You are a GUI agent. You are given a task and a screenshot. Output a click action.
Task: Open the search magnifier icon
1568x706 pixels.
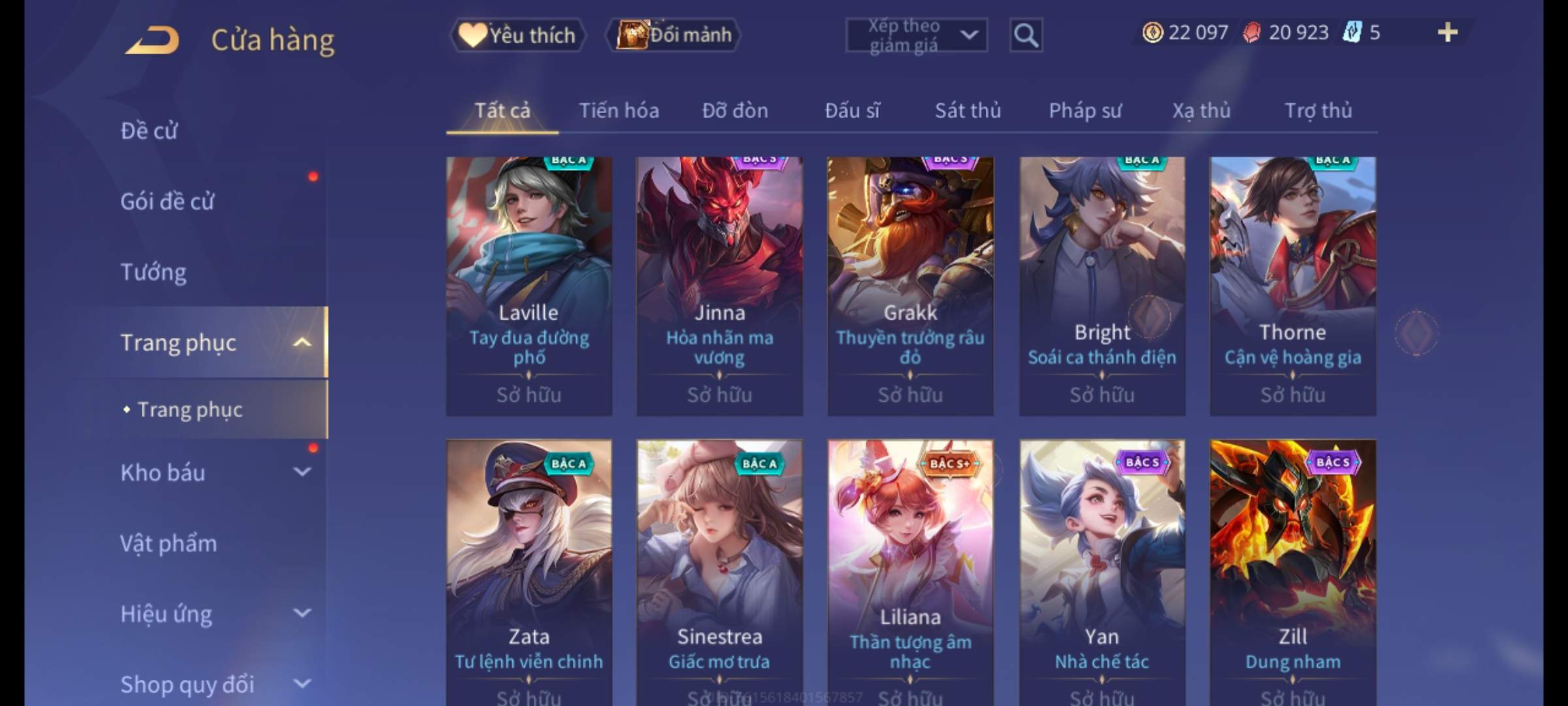coord(1026,35)
